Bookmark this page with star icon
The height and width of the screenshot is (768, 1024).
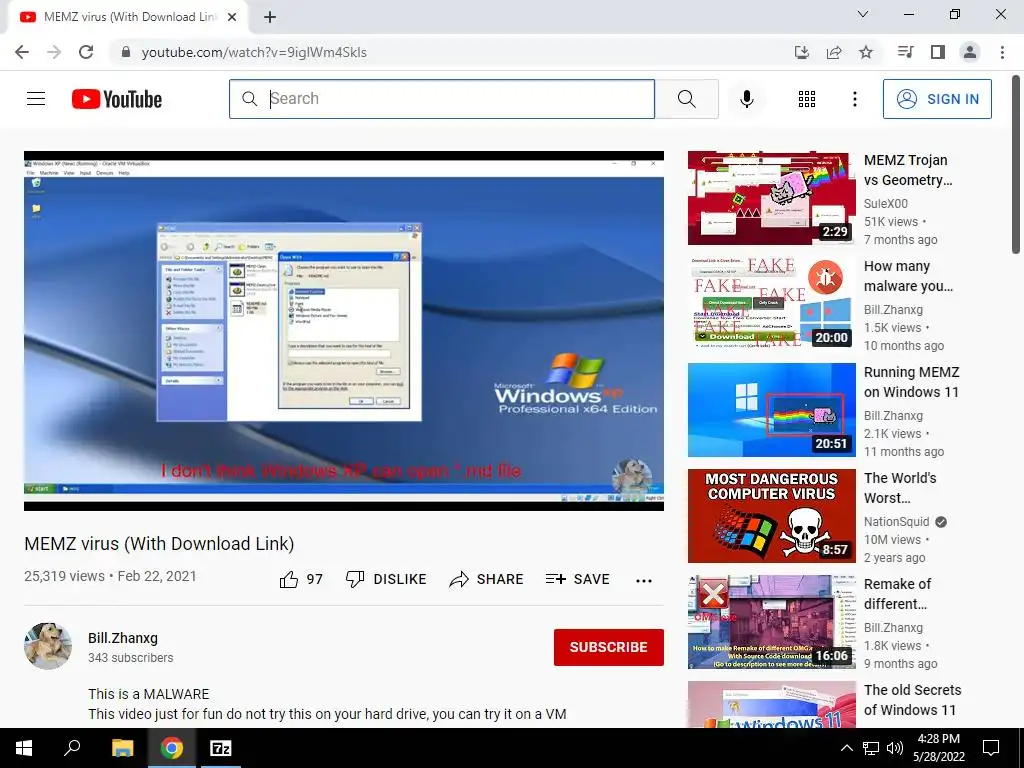(x=866, y=52)
